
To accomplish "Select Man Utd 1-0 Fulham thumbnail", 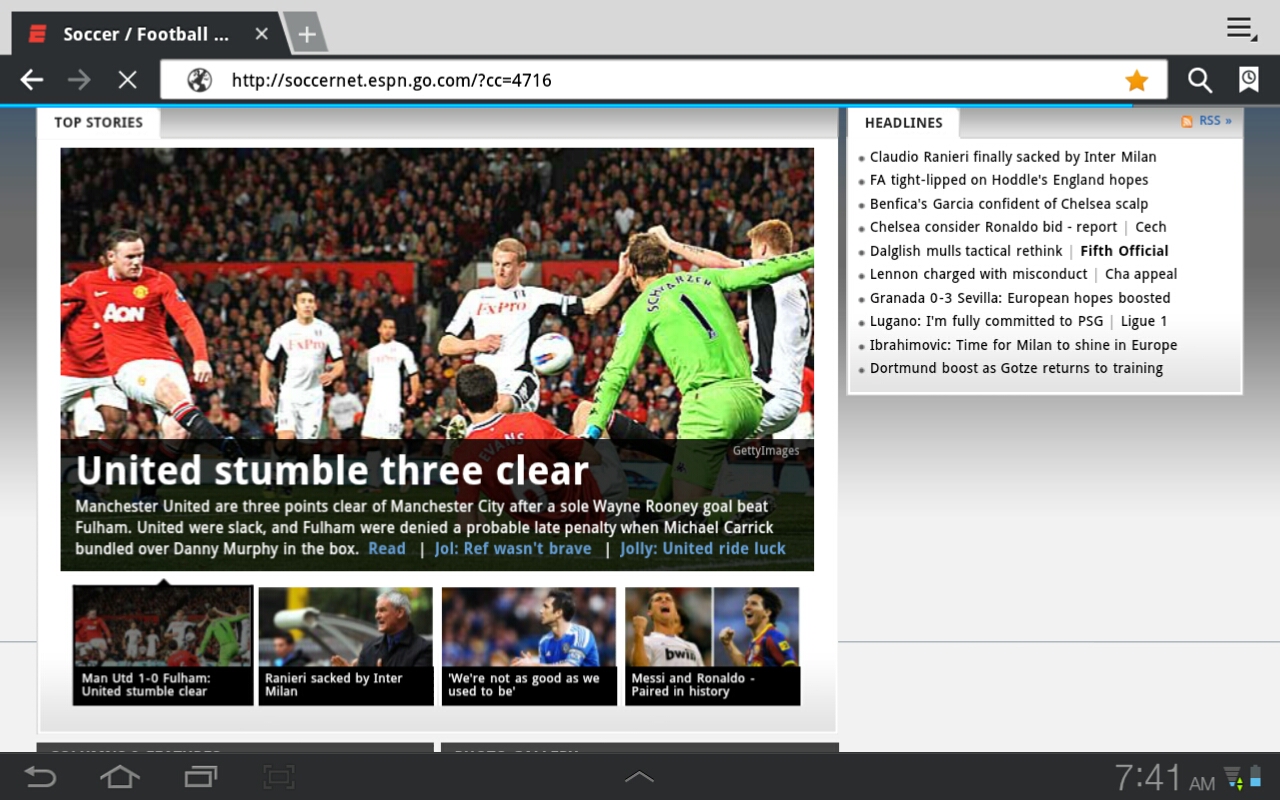I will (163, 645).
